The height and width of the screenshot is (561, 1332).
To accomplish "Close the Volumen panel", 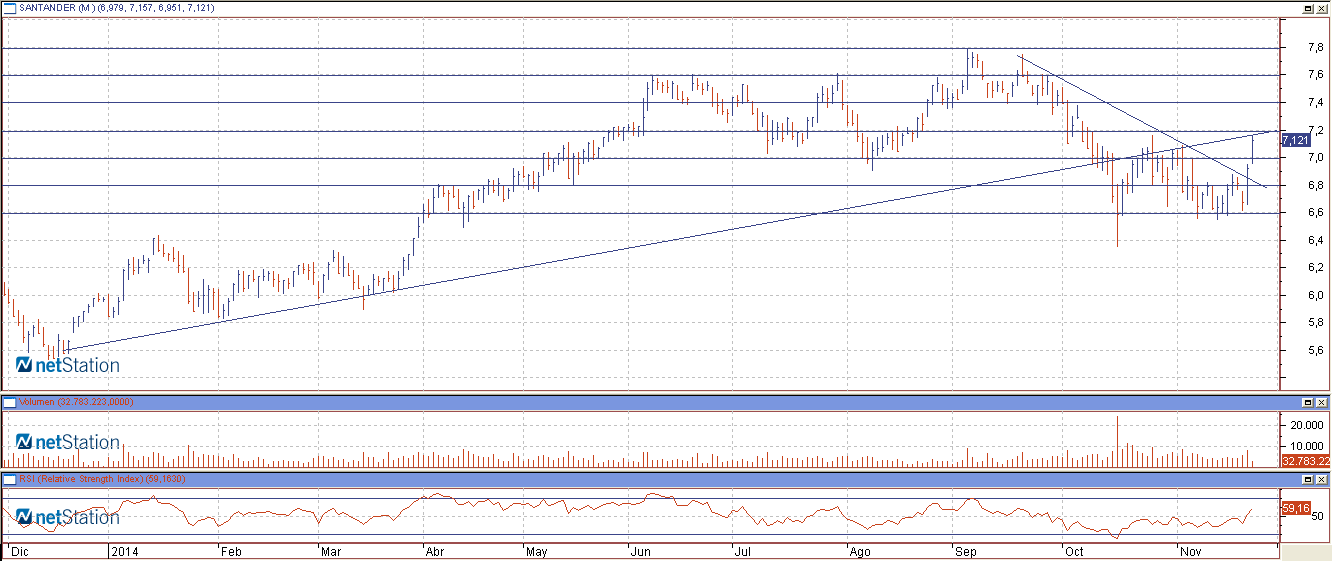I will (x=1322, y=402).
